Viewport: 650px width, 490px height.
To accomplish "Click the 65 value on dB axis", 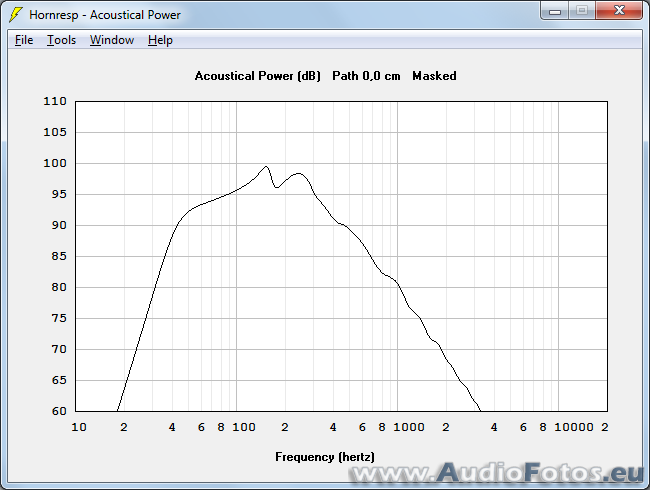I will tap(59, 380).
